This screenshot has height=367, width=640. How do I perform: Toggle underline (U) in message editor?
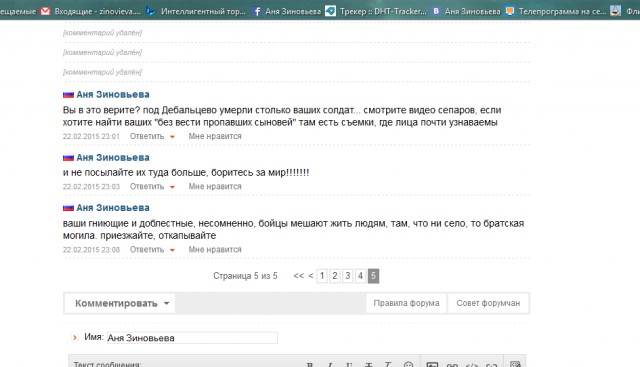tap(349, 364)
